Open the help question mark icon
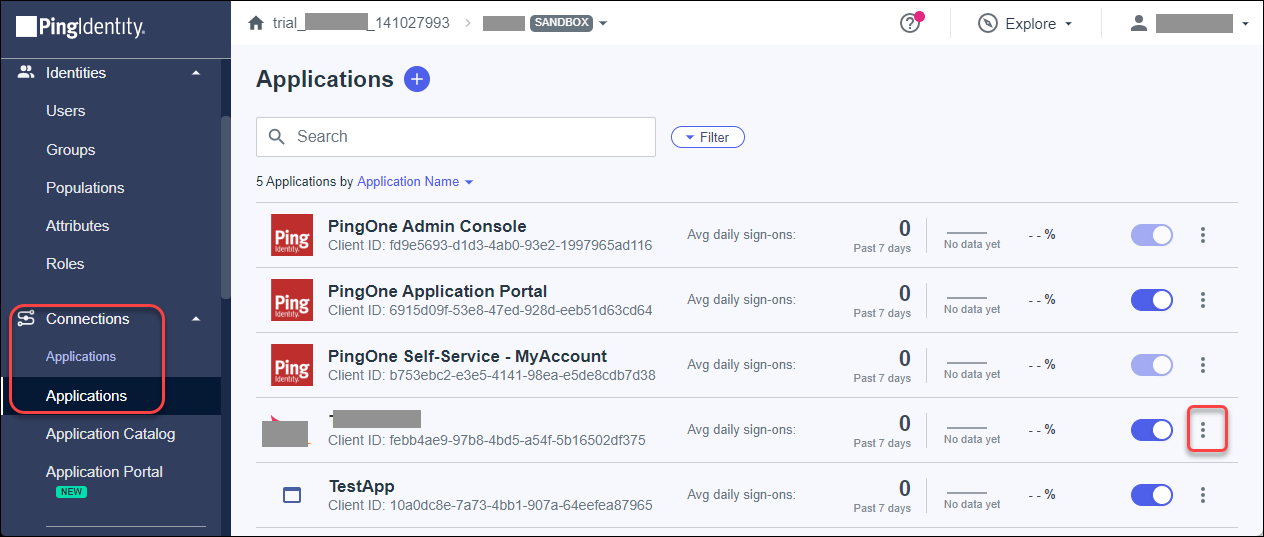This screenshot has width=1264, height=537. [909, 24]
